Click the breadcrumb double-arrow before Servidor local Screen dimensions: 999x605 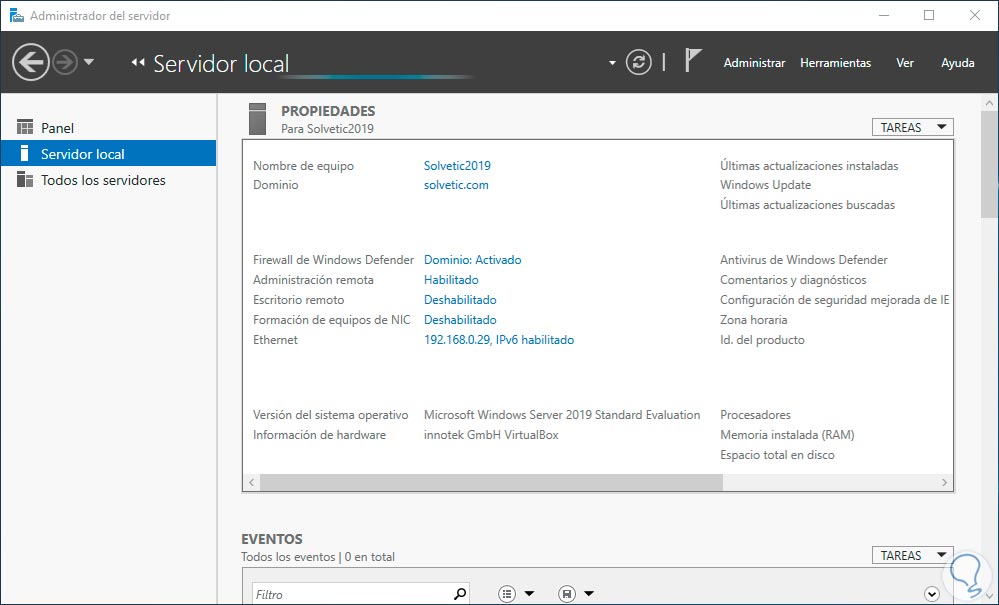(138, 62)
